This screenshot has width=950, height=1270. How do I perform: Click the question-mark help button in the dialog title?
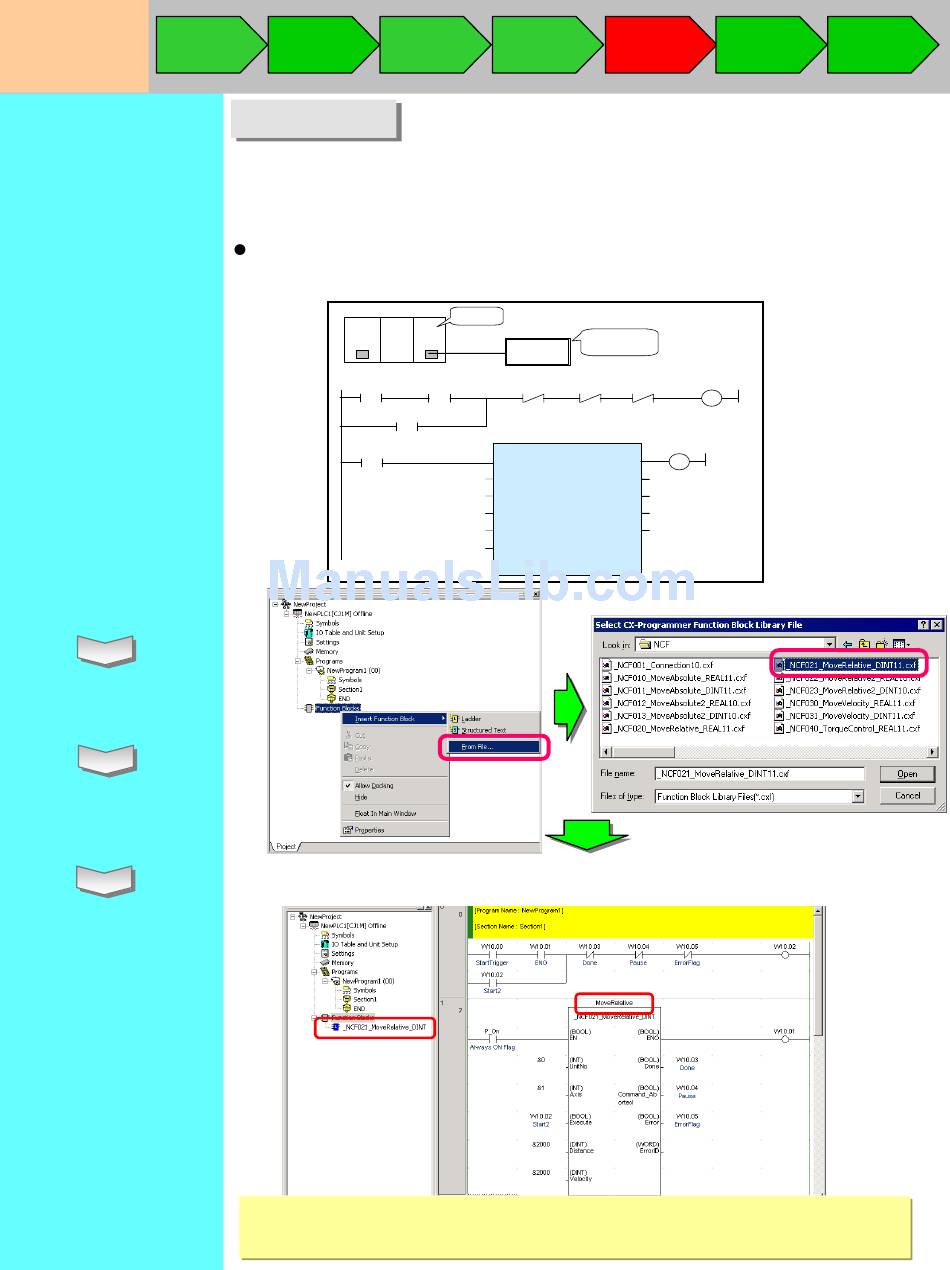coord(923,624)
